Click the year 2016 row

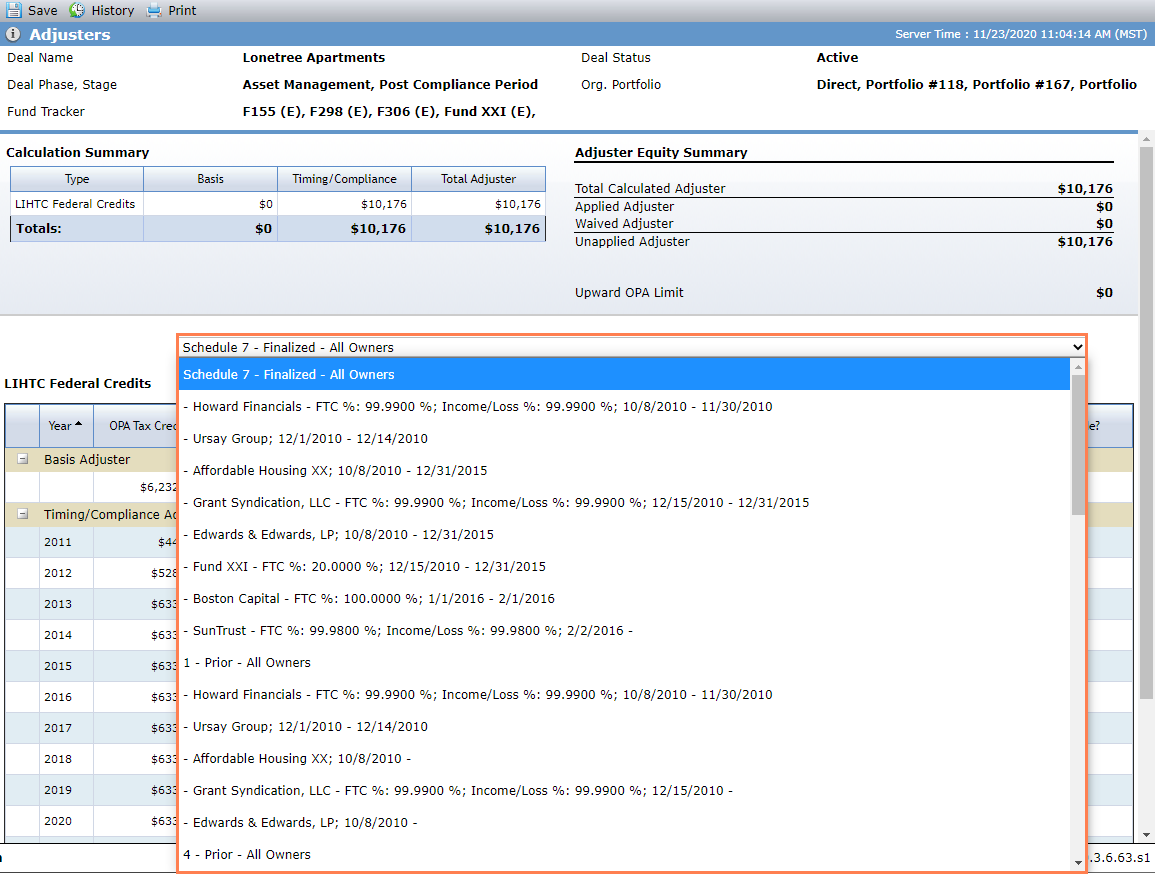point(91,697)
